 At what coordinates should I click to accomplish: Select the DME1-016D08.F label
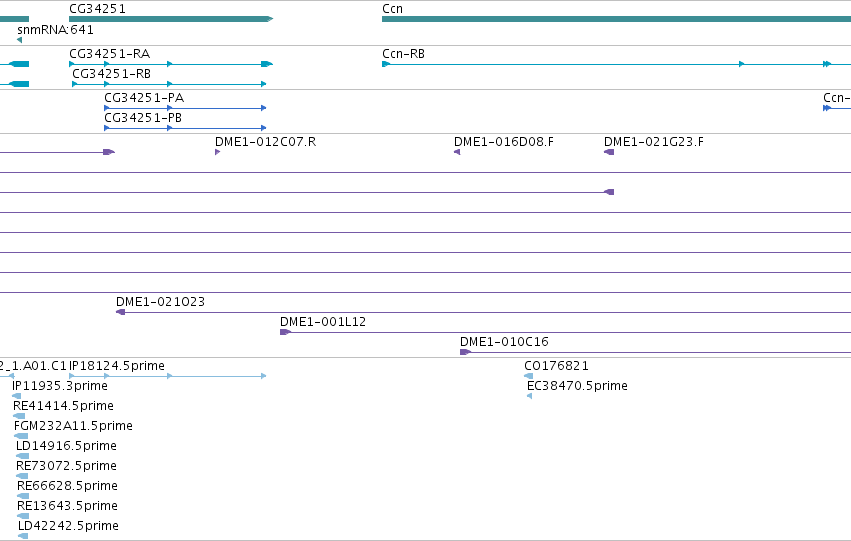tap(504, 142)
